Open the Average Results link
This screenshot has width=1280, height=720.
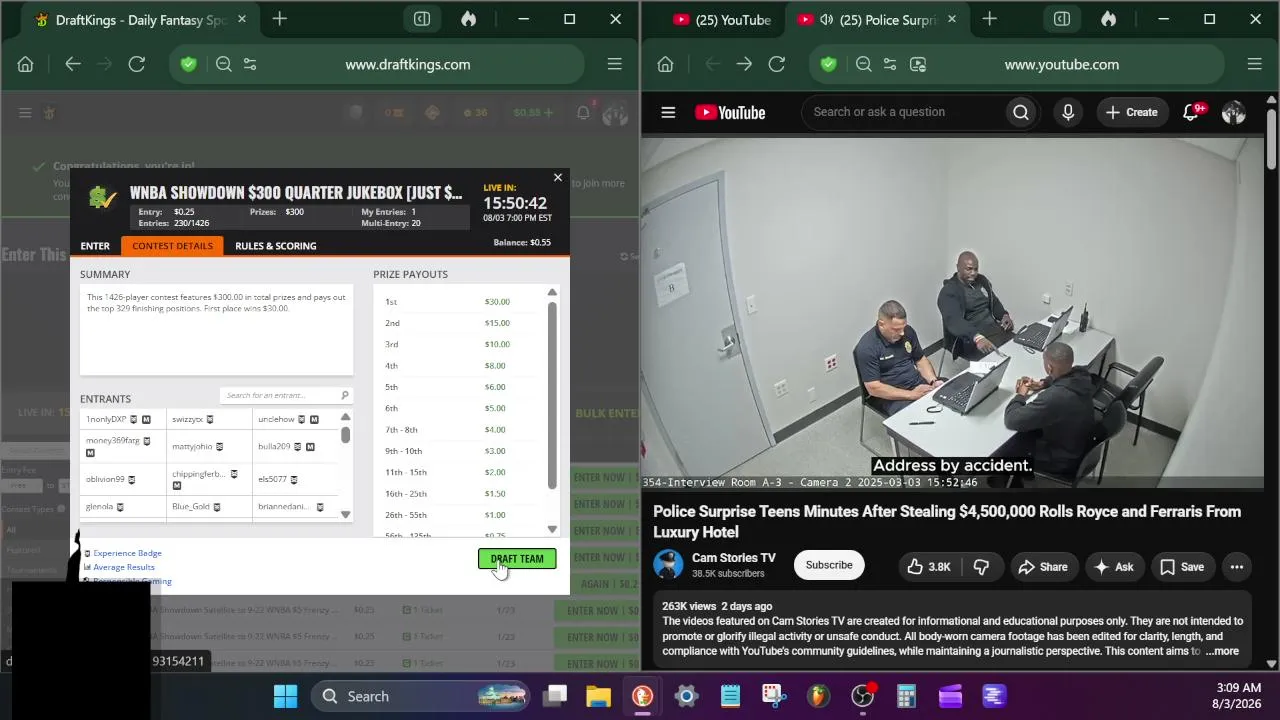tap(124, 567)
